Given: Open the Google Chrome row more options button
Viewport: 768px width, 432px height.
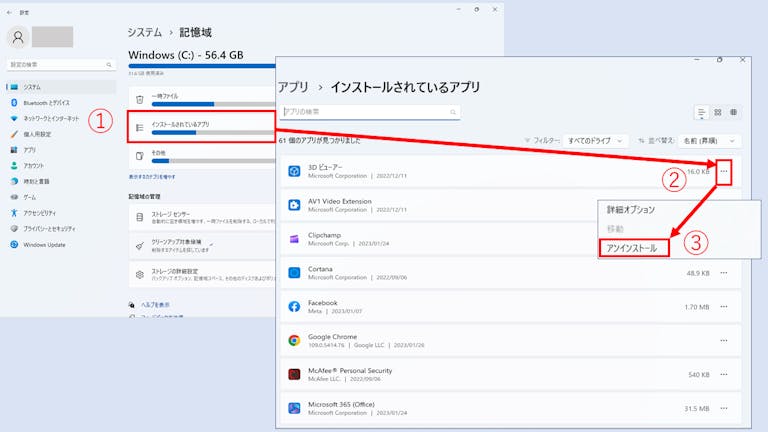Looking at the screenshot, I should (723, 340).
